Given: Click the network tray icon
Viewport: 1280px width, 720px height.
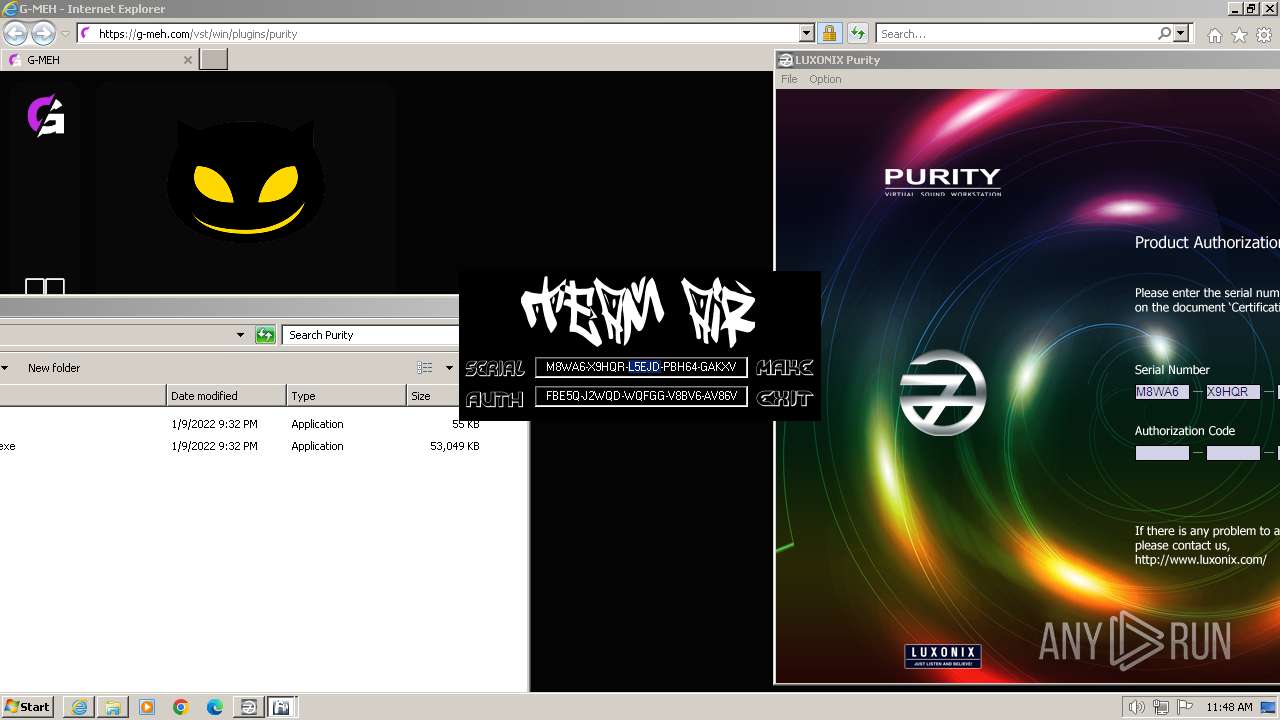Looking at the screenshot, I should tap(1161, 707).
